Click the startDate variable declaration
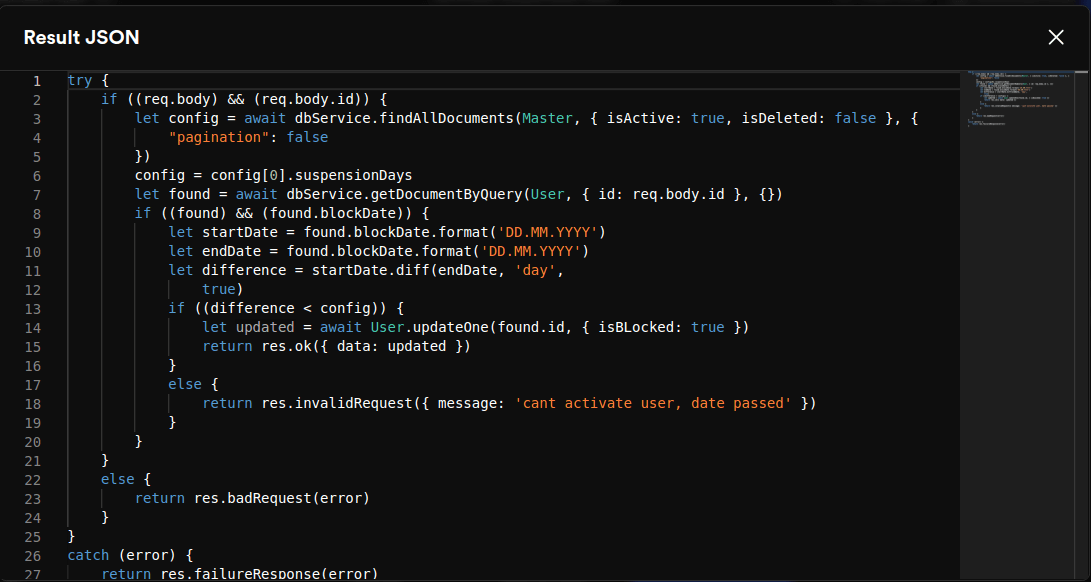The image size is (1091, 582). pos(236,232)
